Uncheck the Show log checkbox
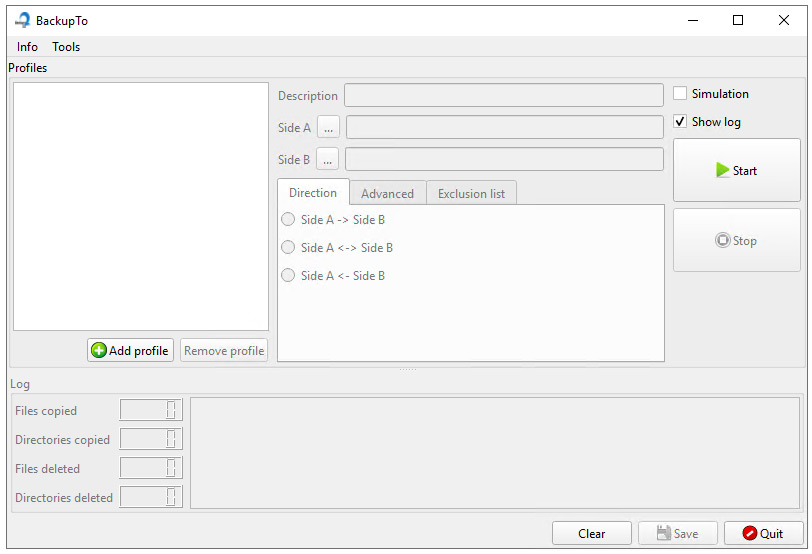Viewport: 812px width, 554px height. point(680,121)
